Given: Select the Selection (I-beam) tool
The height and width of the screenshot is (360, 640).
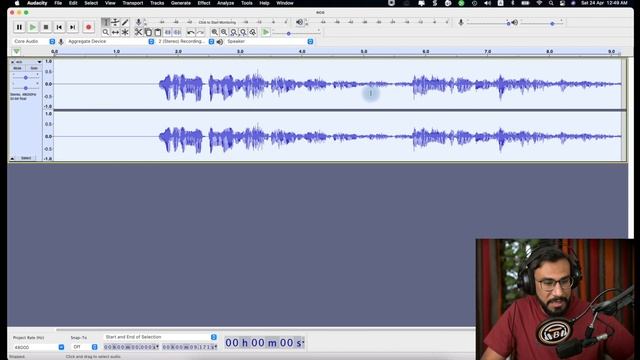Looking at the screenshot, I should 106,22.
